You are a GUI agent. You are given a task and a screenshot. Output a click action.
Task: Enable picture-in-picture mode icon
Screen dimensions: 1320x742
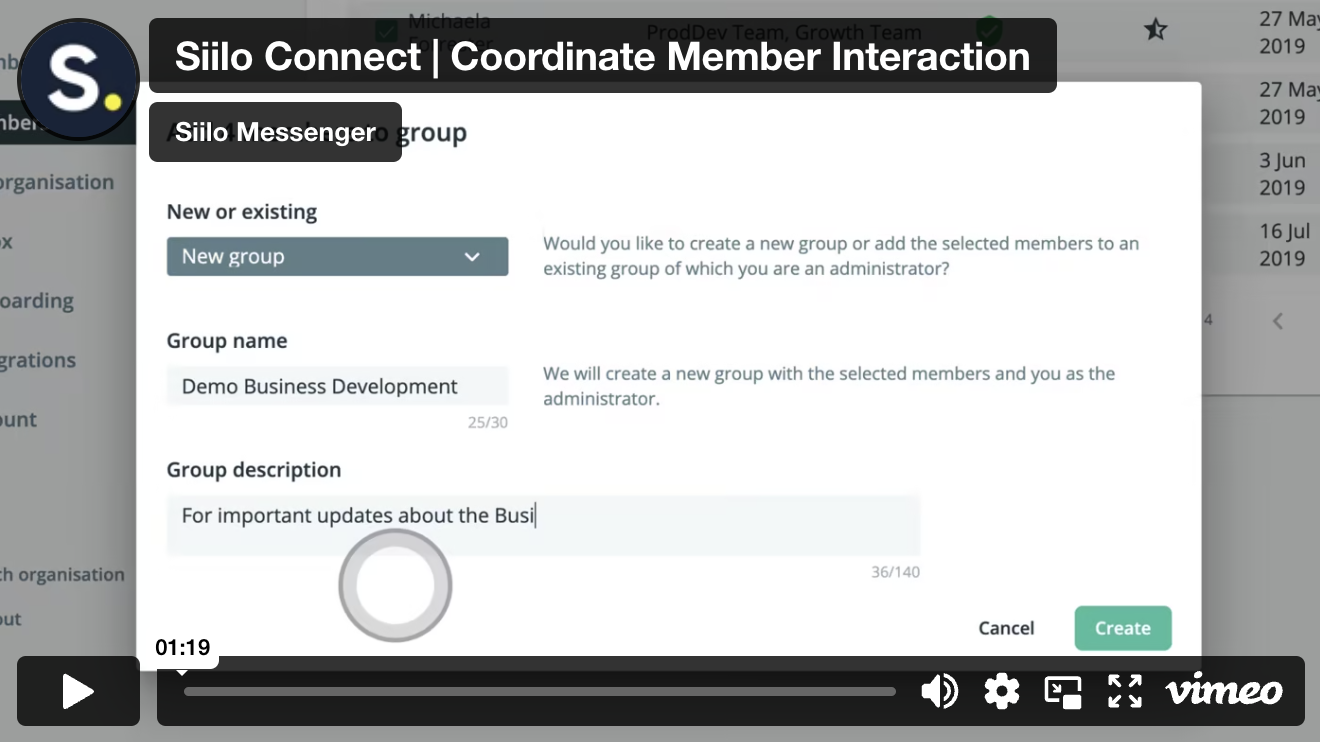click(x=1063, y=691)
